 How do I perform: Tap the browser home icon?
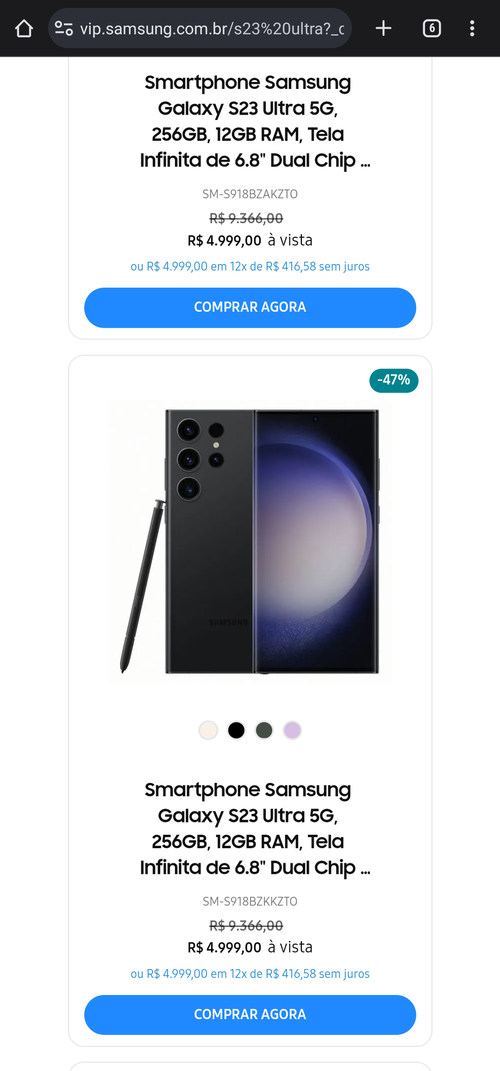coord(24,28)
